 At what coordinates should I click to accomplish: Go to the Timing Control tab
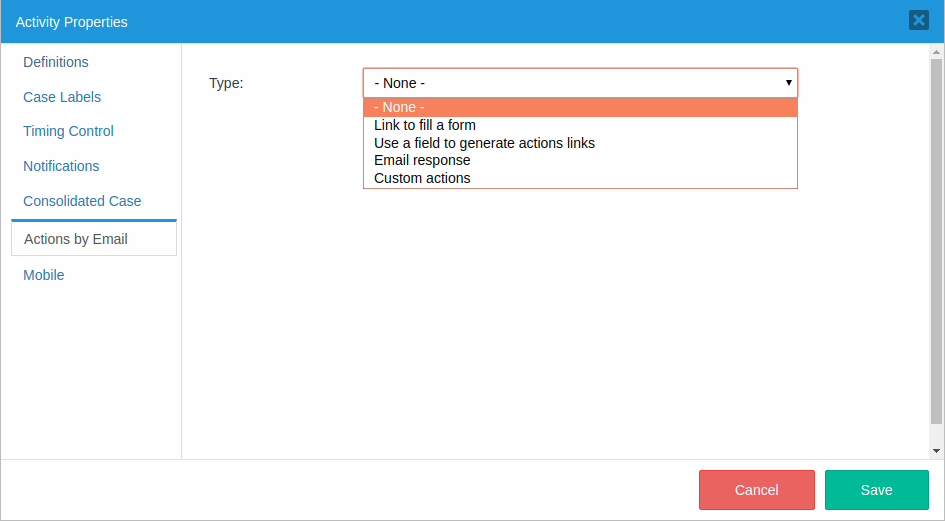pos(68,131)
